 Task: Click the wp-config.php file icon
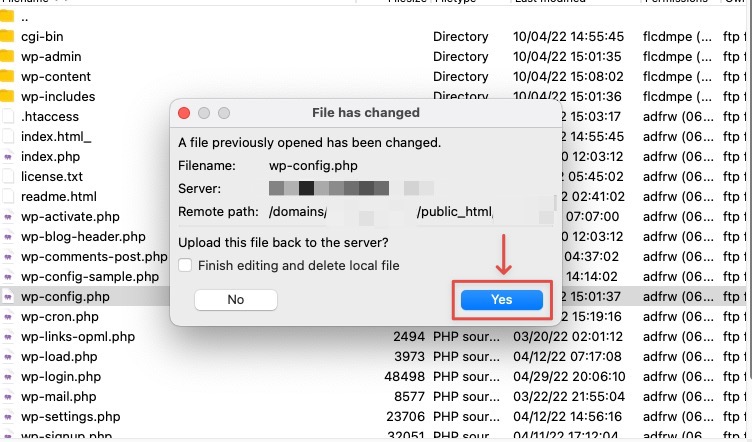pos(8,297)
